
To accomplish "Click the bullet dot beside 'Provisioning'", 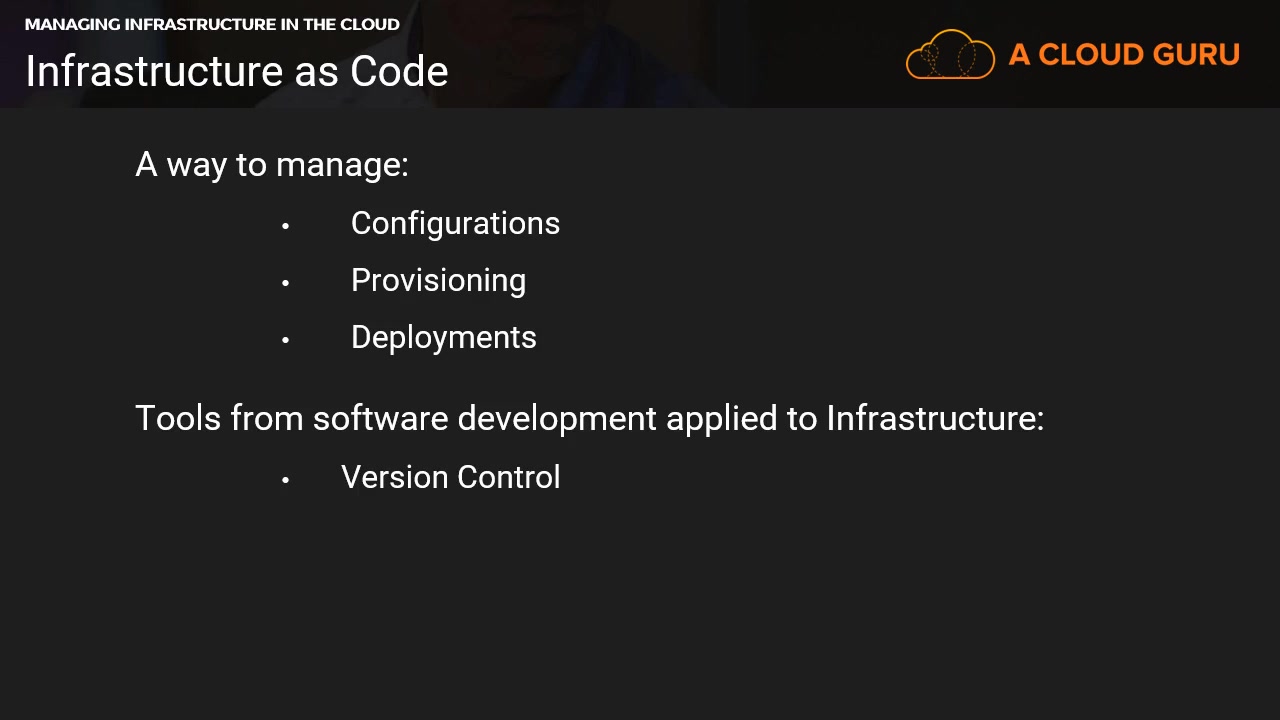I will (286, 283).
